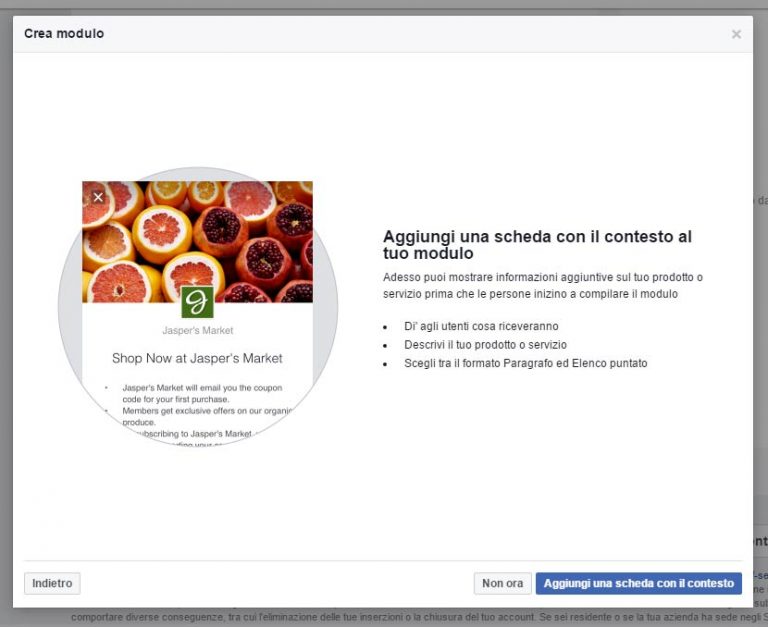Click bullet 'Descrivi il tuo prodotto o servizio'

[x=485, y=345]
